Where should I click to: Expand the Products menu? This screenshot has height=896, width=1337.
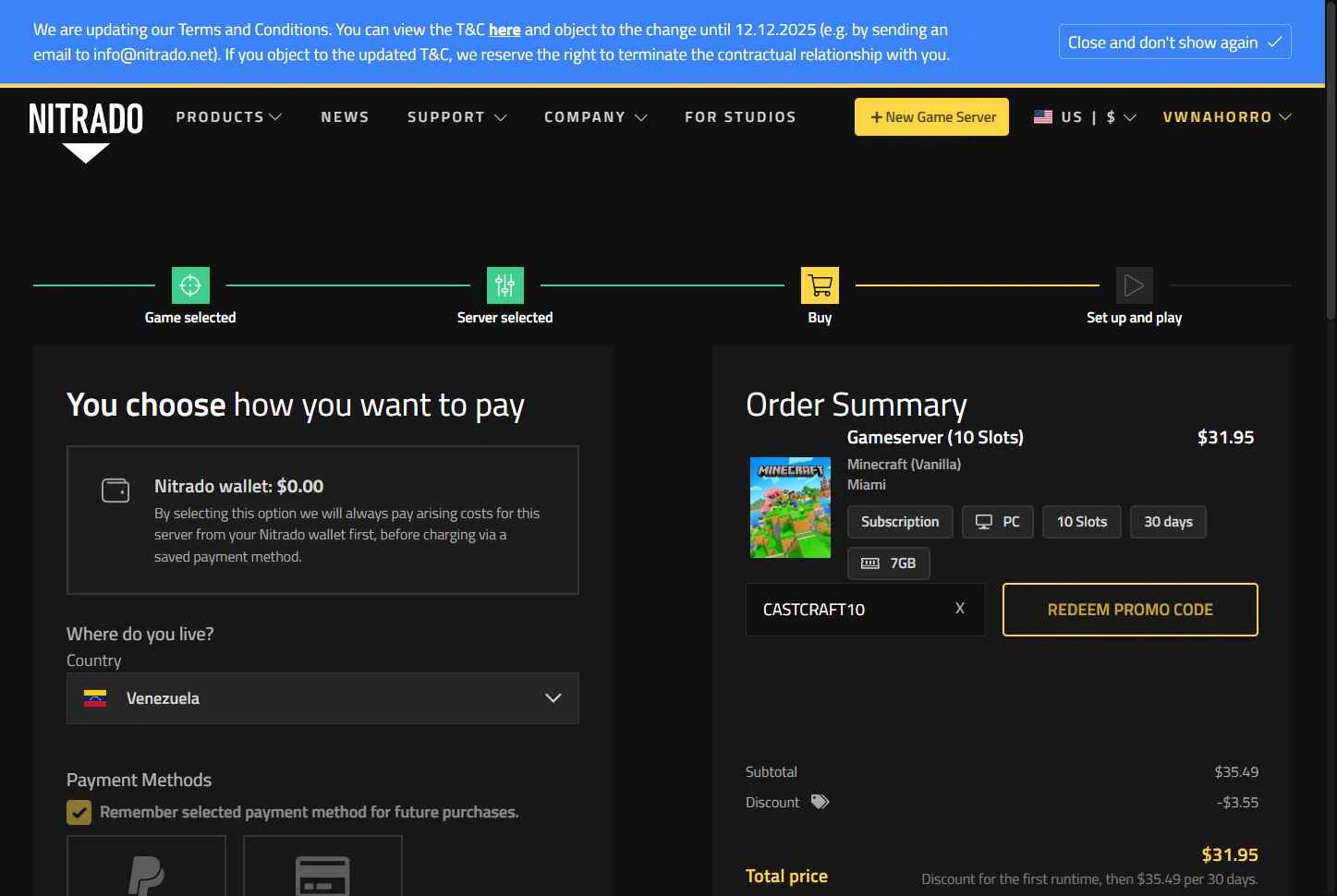coord(228,117)
